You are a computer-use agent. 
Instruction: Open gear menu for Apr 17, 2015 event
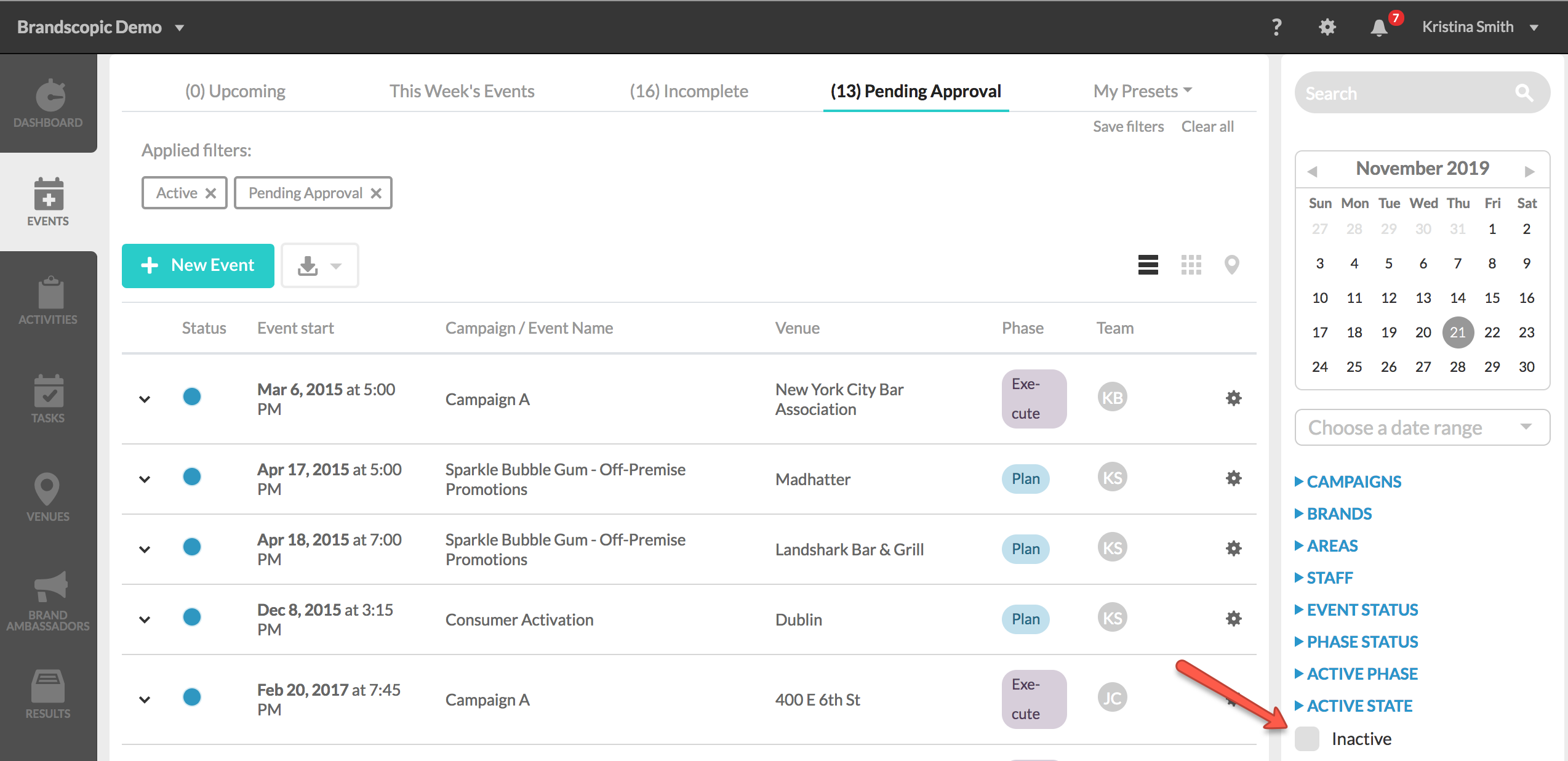tap(1233, 478)
